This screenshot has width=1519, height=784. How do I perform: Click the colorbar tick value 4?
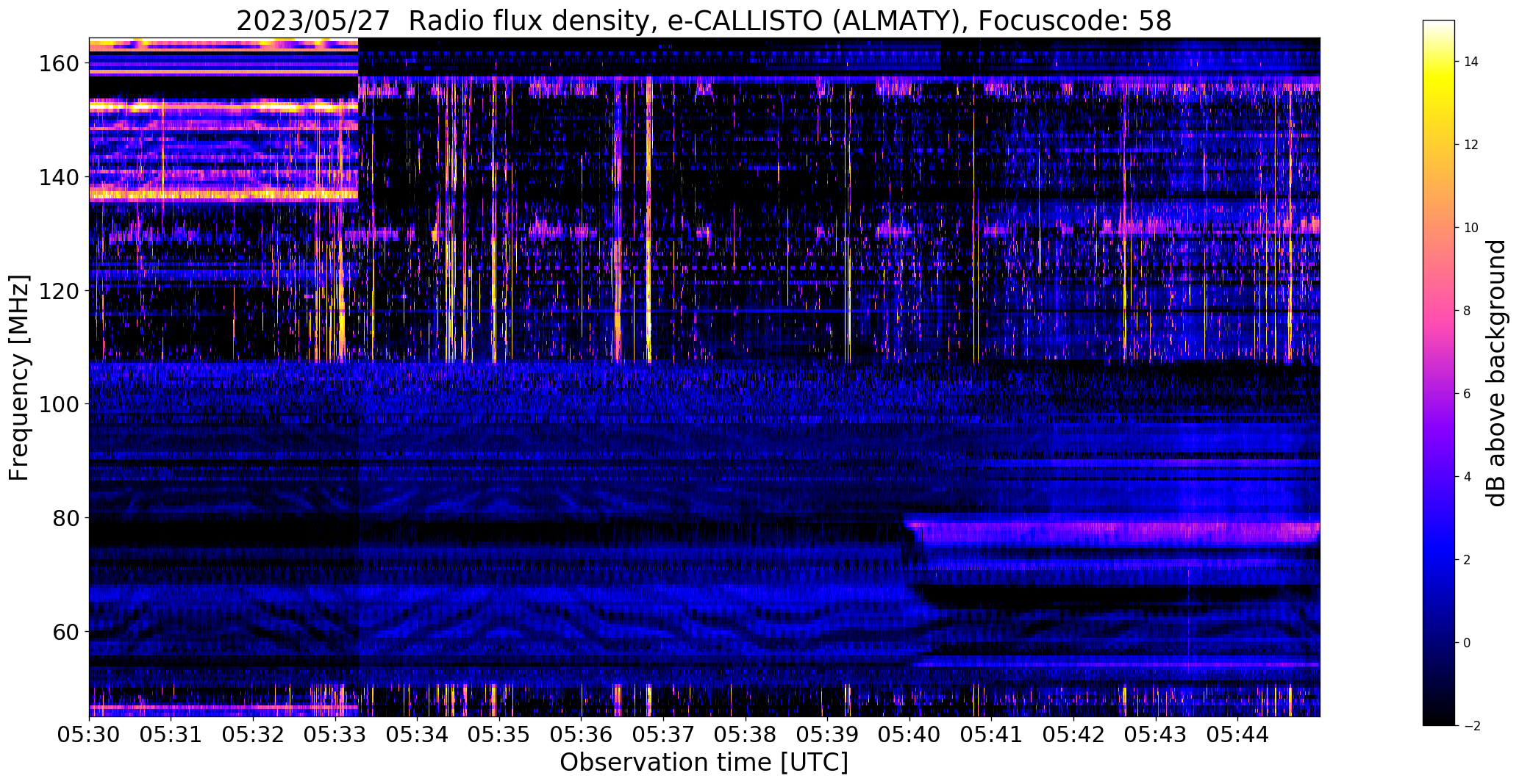point(1468,477)
